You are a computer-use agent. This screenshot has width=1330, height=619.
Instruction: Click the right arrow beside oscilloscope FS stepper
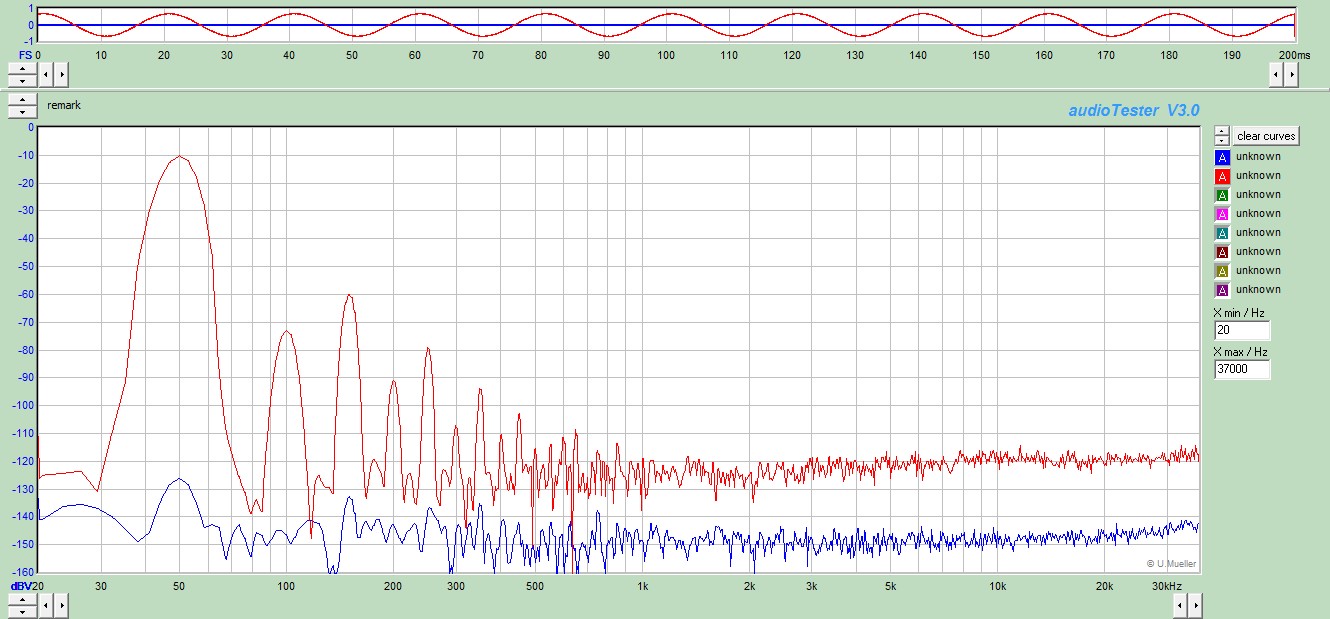pyautogui.click(x=61, y=74)
